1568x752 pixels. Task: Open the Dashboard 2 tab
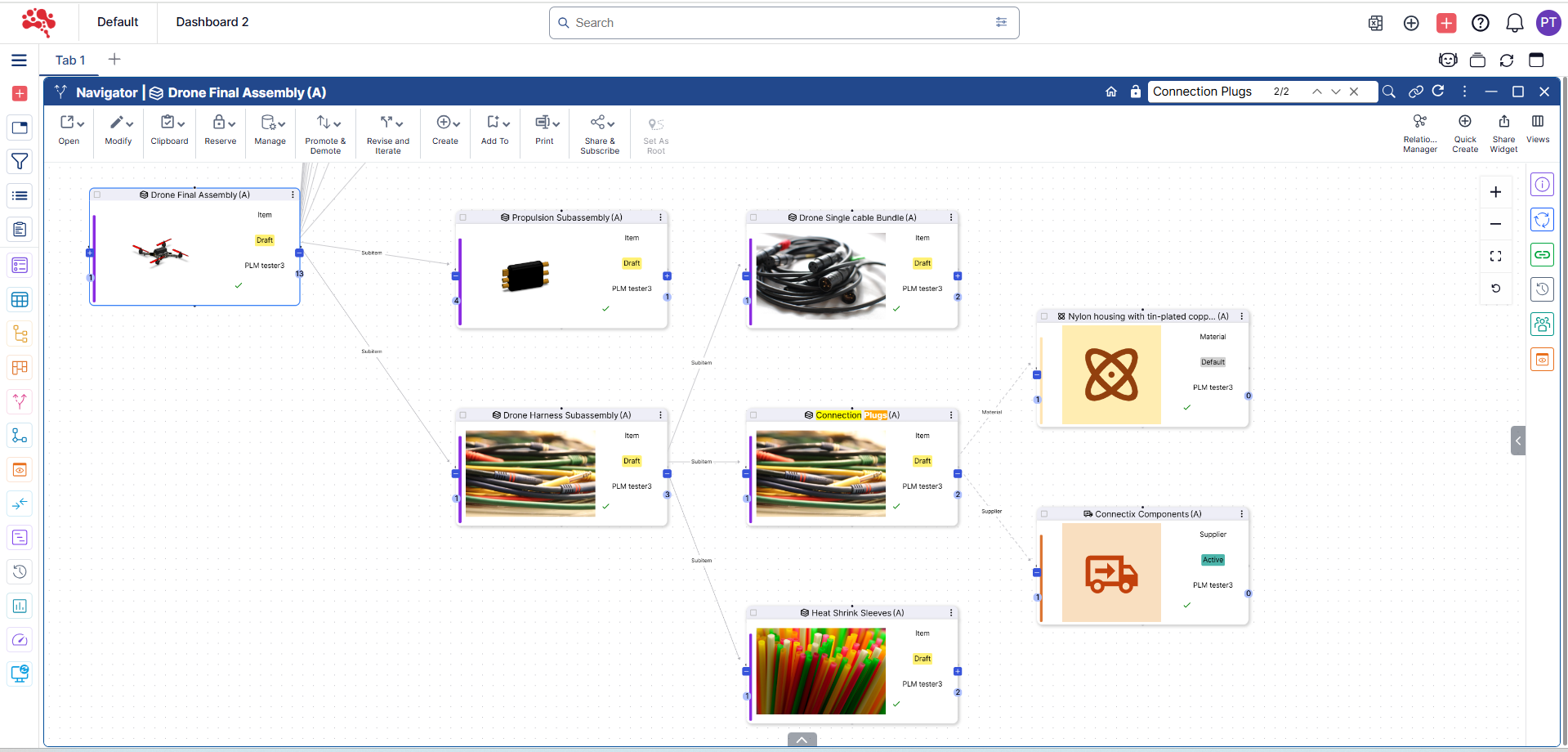(x=212, y=22)
